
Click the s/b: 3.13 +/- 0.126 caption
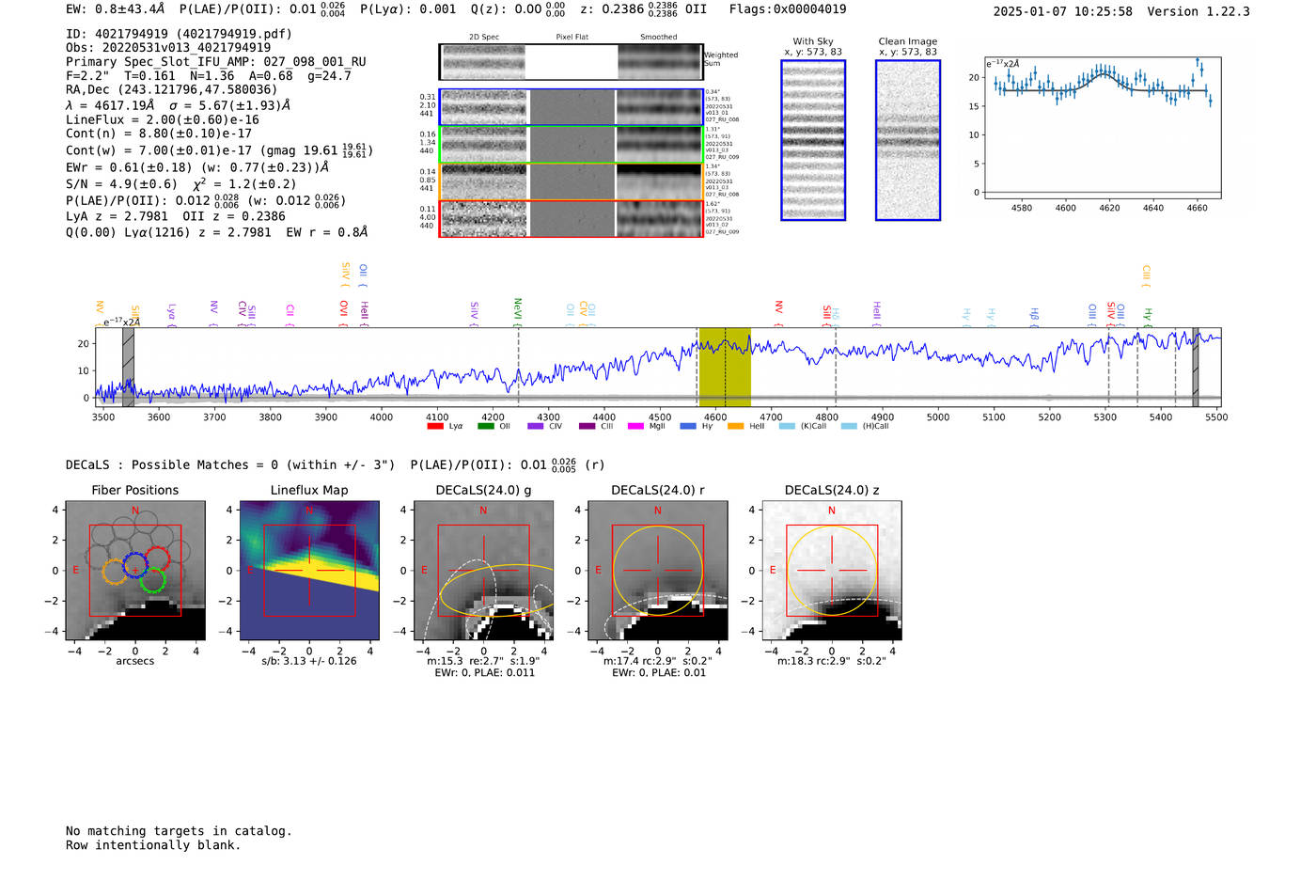pos(309,661)
